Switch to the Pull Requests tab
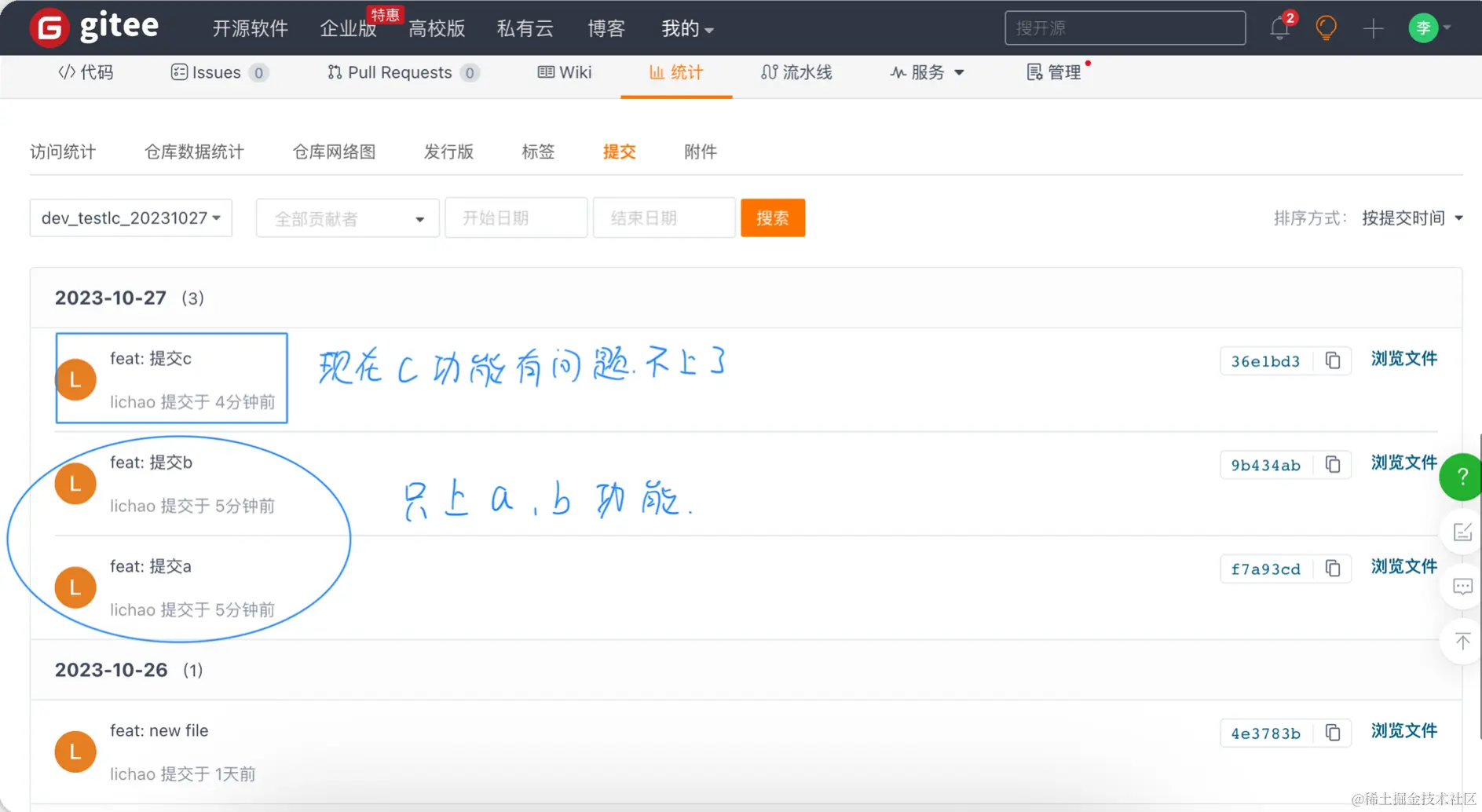 403,72
